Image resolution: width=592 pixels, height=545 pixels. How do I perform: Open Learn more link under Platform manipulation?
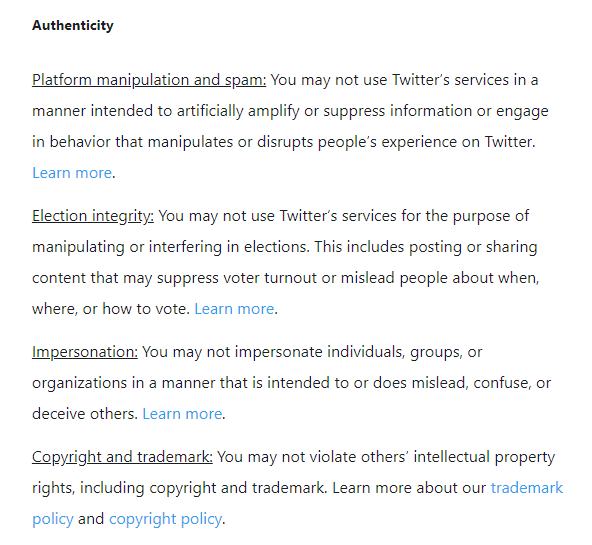point(72,173)
